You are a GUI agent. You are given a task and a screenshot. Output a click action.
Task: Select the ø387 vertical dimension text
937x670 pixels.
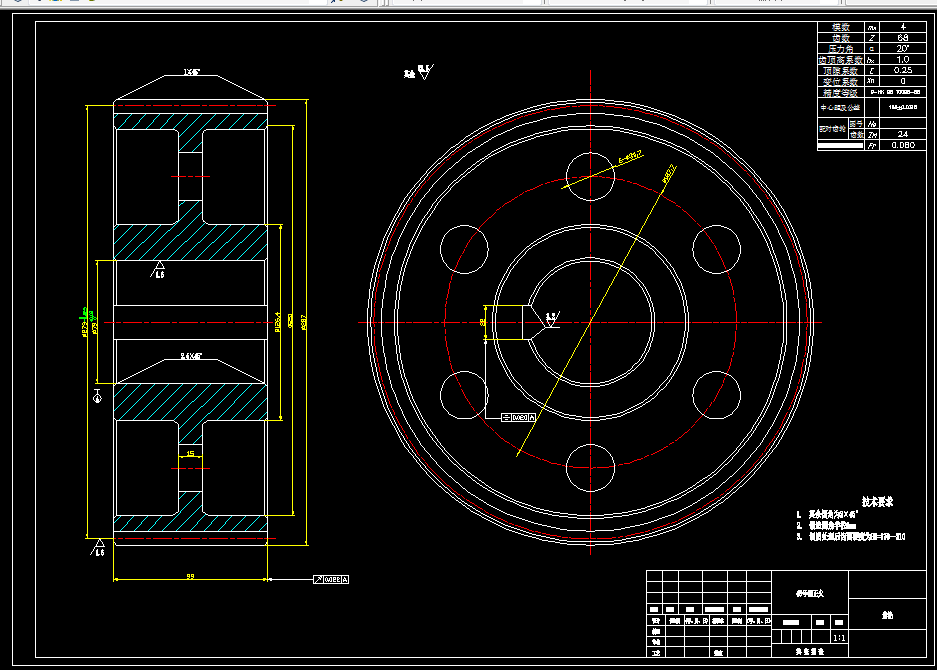(304, 323)
